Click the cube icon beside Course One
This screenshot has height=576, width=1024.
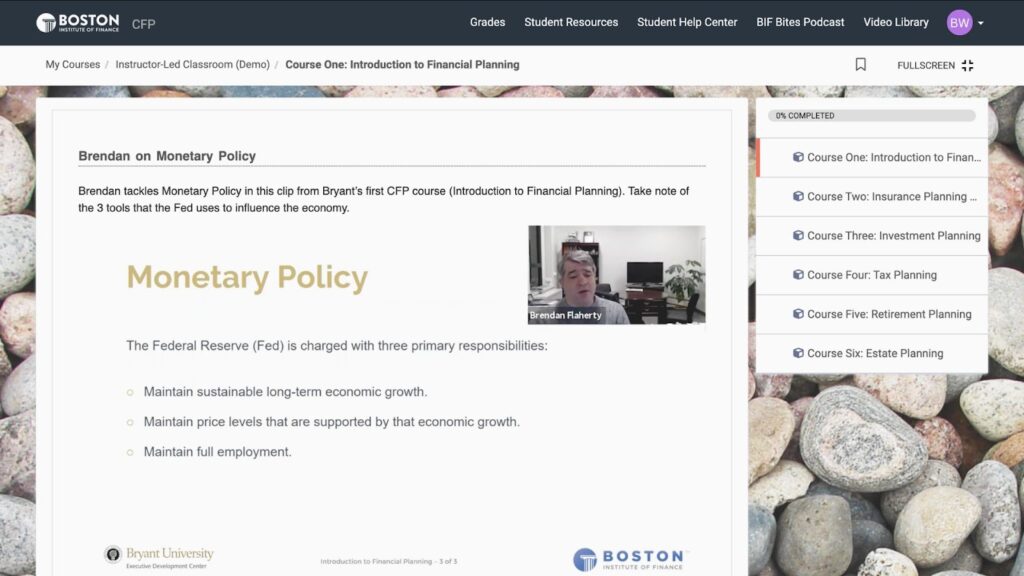[x=797, y=157]
